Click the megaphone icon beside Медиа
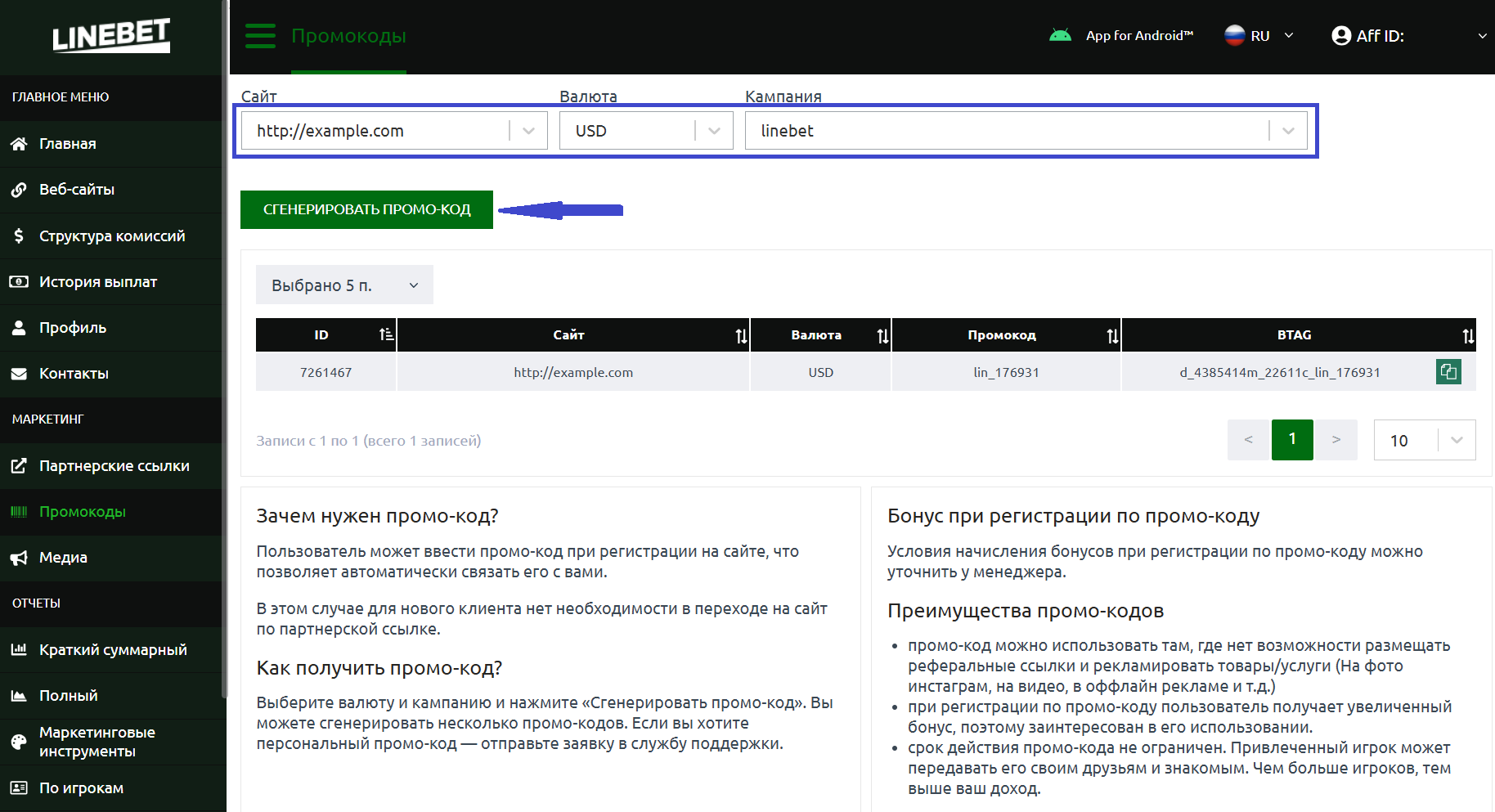Screen dimensions: 1495x812 point(19,558)
